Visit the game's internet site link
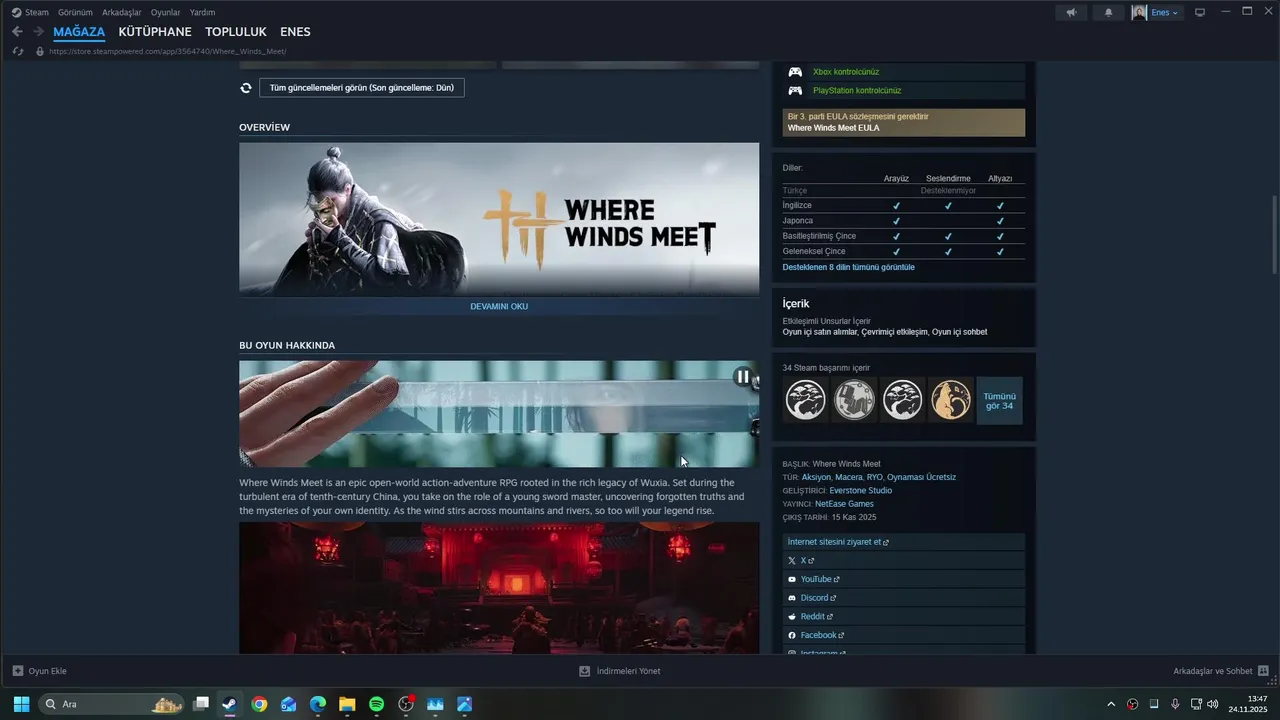This screenshot has height=720, width=1280. coord(904,542)
